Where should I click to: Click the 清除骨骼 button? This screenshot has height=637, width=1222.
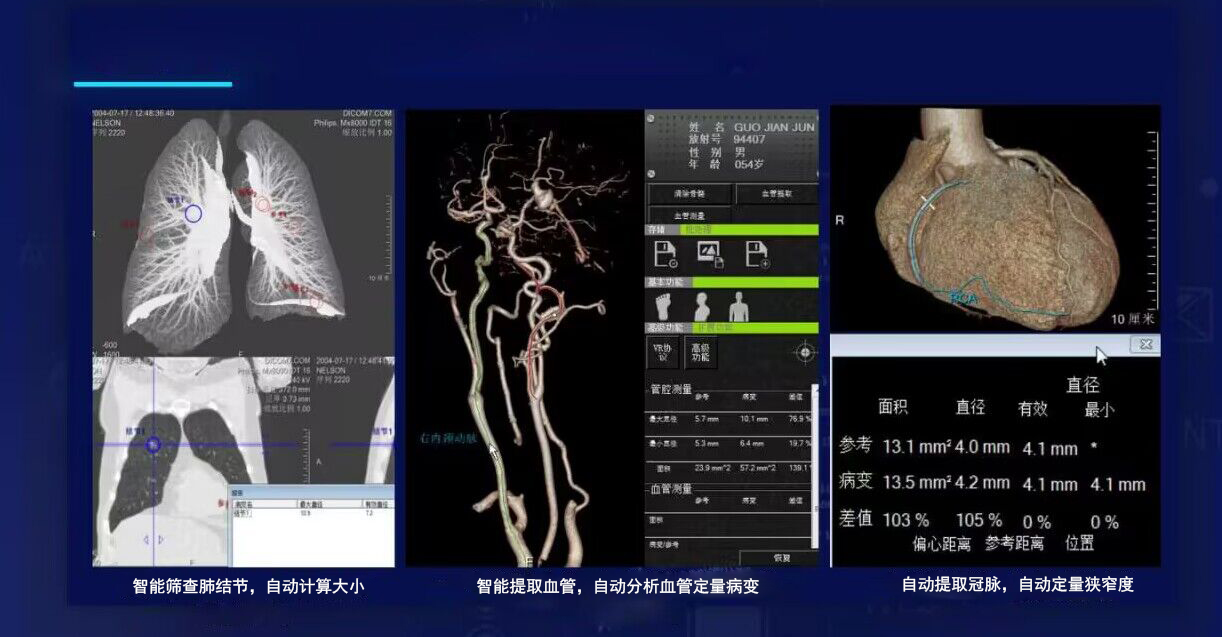[x=689, y=193]
